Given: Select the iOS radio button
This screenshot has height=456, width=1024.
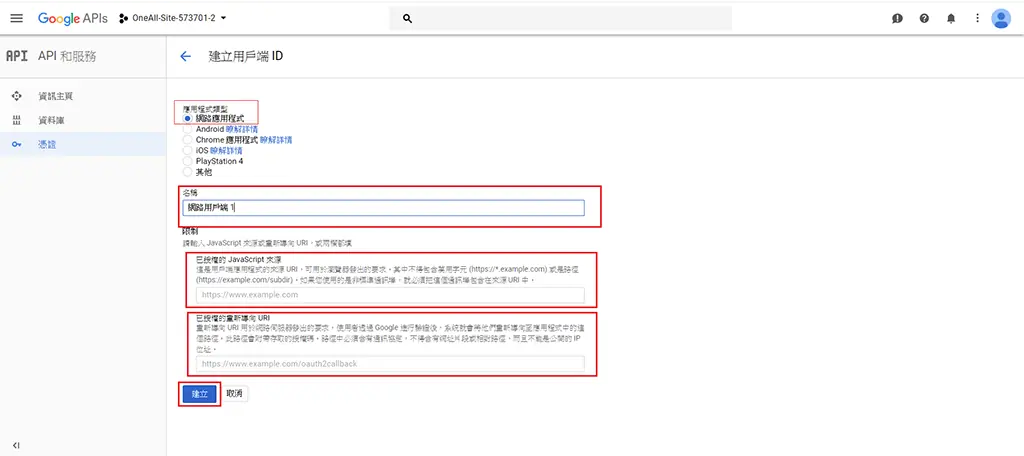Looking at the screenshot, I should (x=188, y=150).
